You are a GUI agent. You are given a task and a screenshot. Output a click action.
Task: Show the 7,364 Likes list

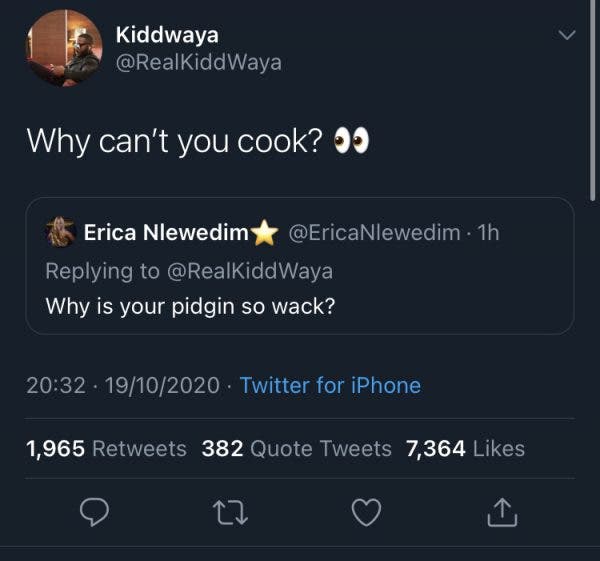(x=464, y=449)
